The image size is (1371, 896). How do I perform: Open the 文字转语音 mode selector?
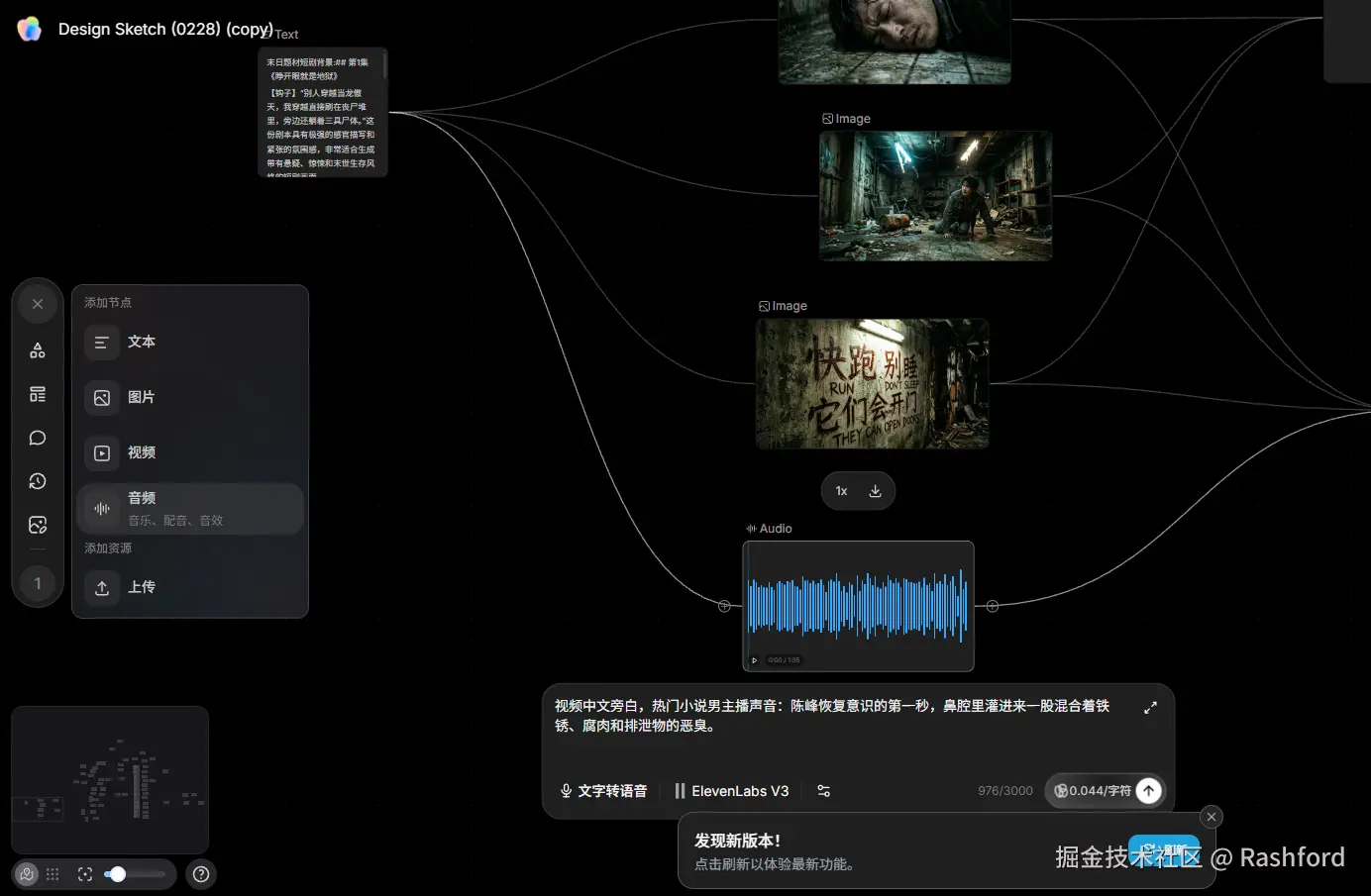603,791
